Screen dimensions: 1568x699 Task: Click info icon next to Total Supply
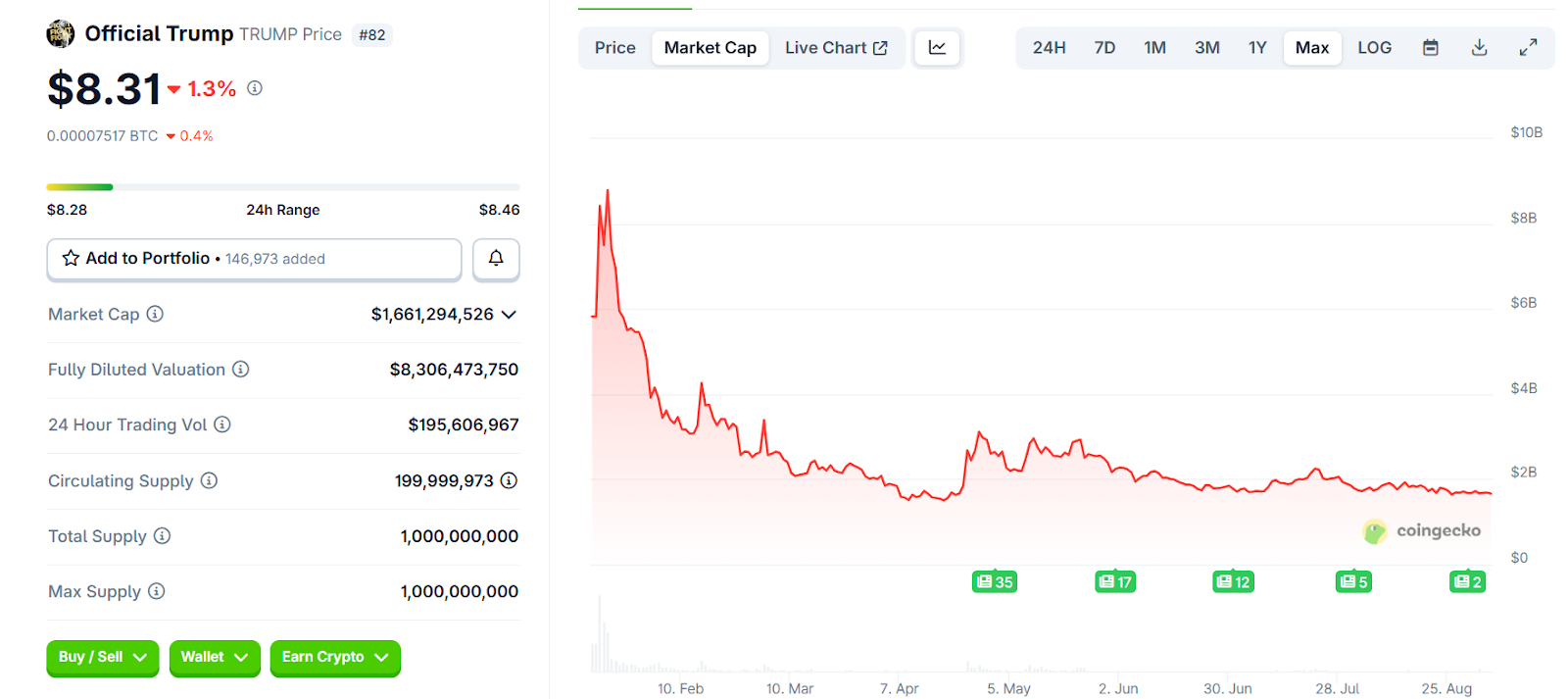click(x=163, y=536)
